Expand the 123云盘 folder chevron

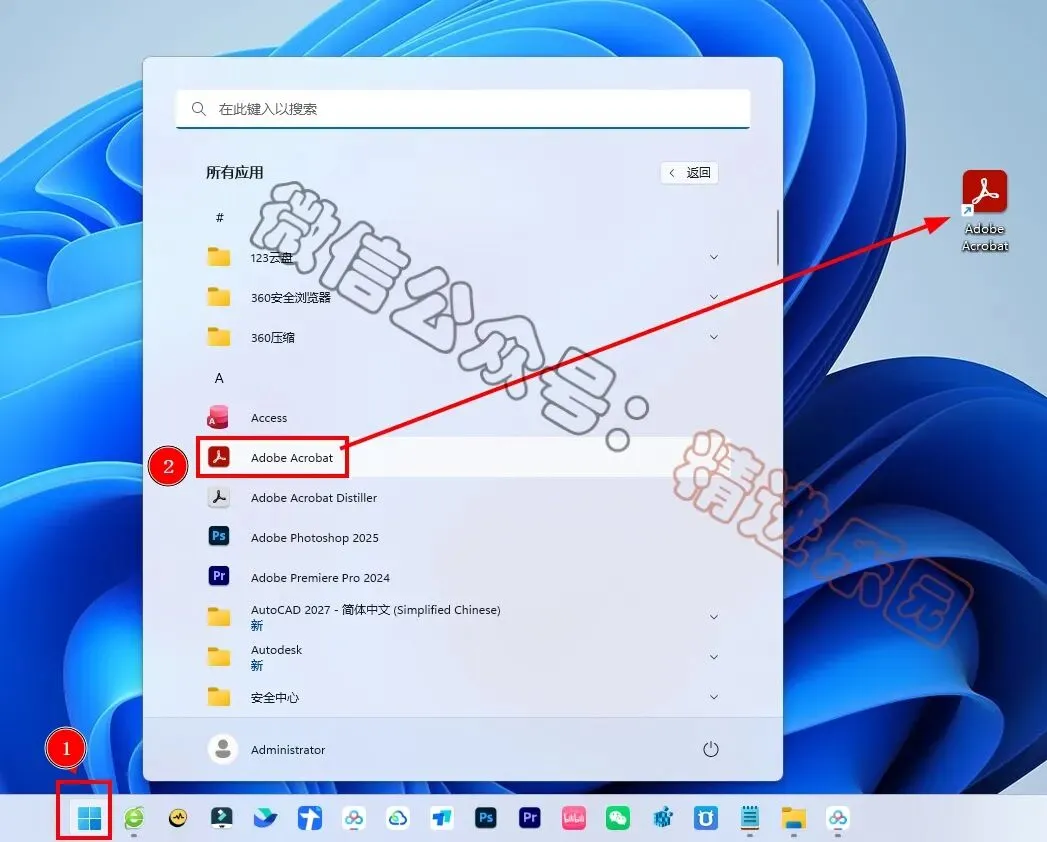714,257
